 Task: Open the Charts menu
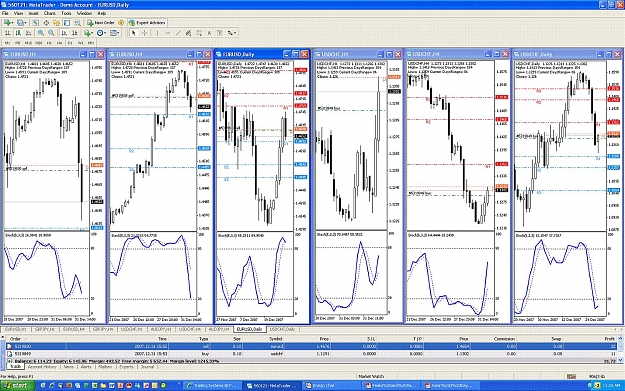pyautogui.click(x=49, y=13)
